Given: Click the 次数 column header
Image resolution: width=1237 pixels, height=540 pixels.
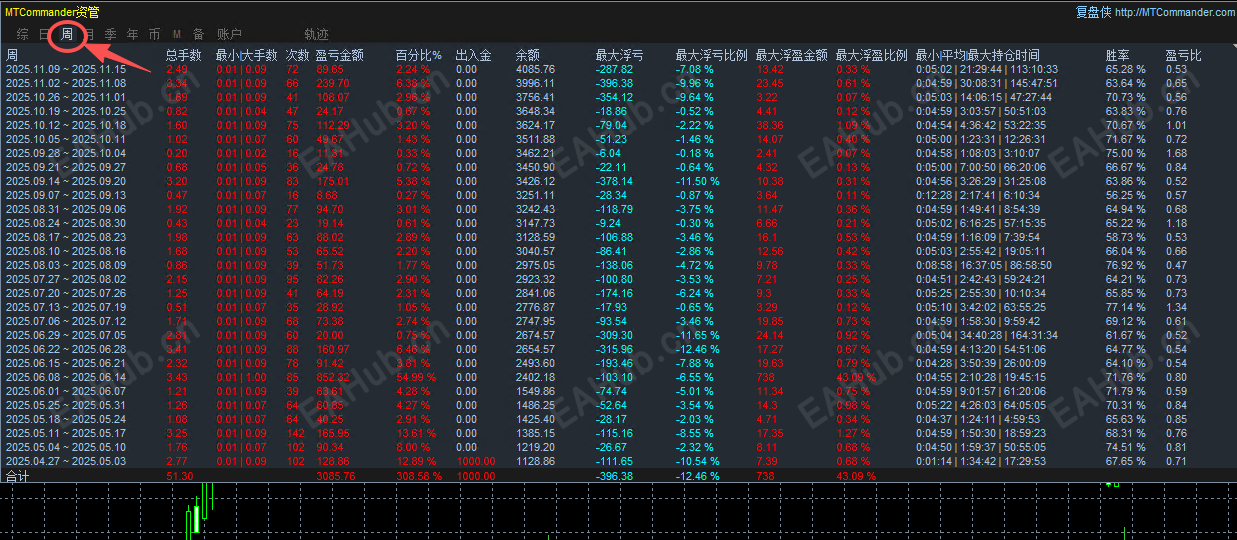Looking at the screenshot, I should click(297, 55).
